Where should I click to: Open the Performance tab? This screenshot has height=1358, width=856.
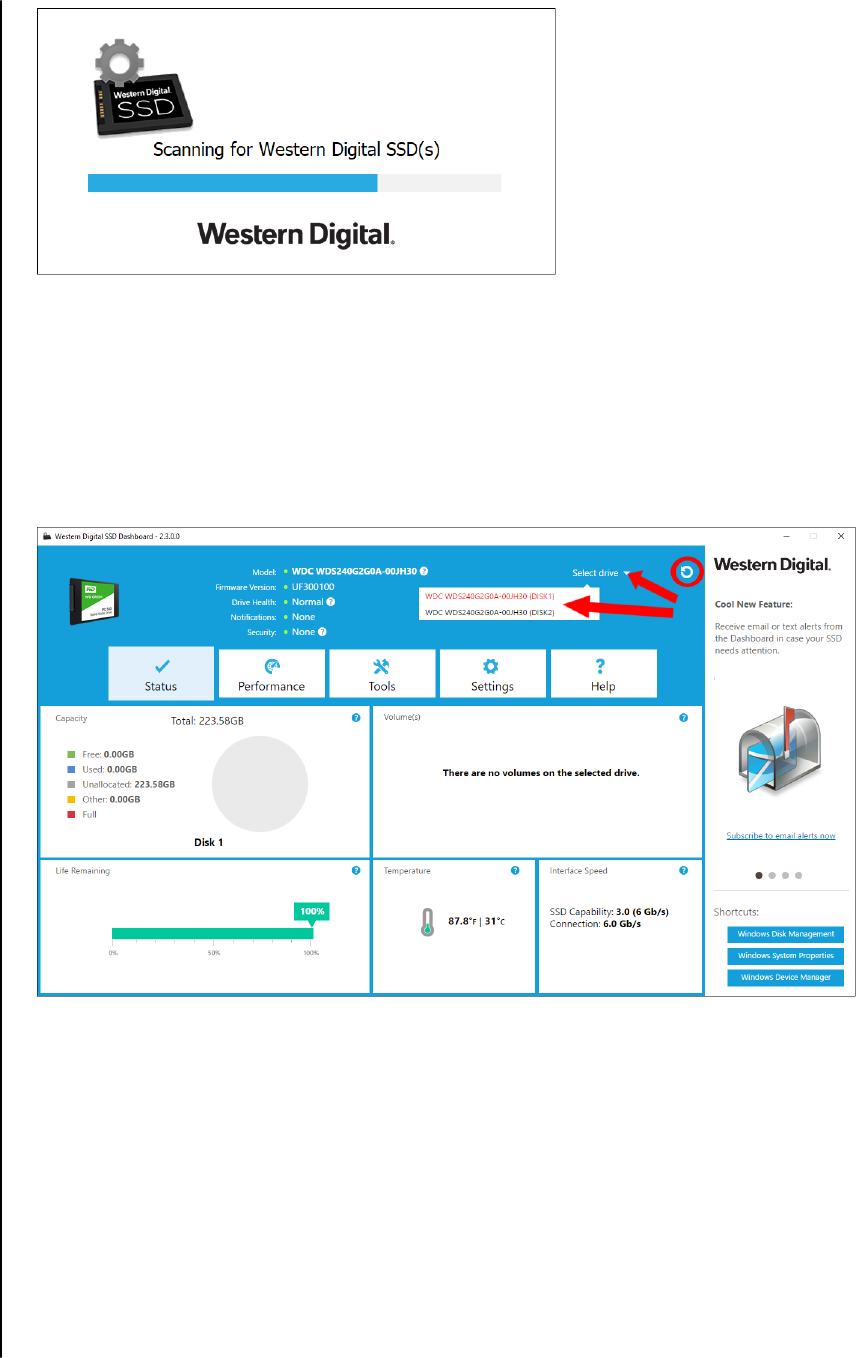(x=271, y=673)
